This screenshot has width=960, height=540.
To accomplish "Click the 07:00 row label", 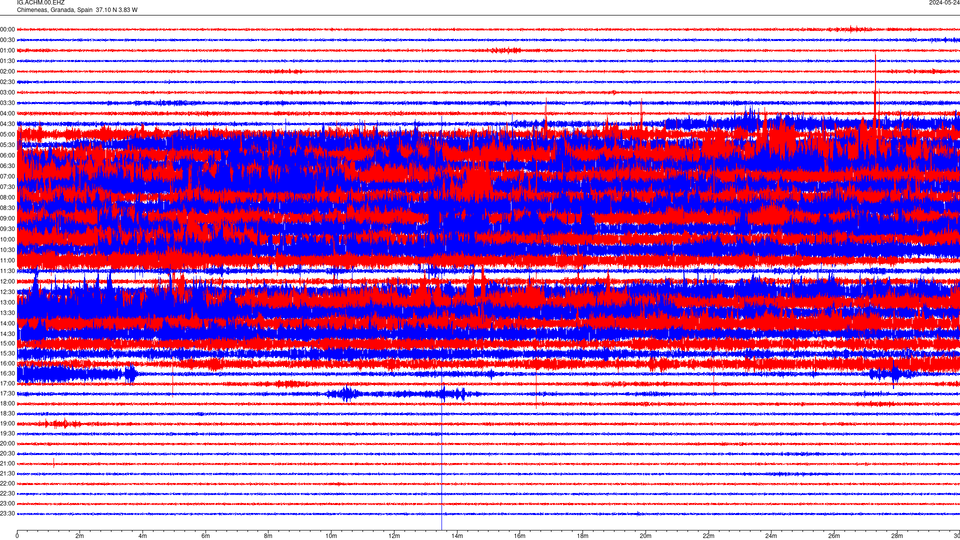I will point(7,176).
